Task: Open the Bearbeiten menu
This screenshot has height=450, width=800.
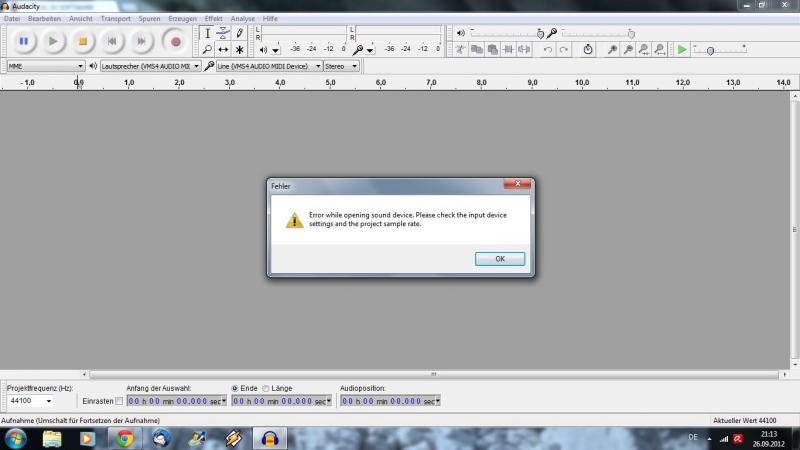Action: pyautogui.click(x=44, y=19)
